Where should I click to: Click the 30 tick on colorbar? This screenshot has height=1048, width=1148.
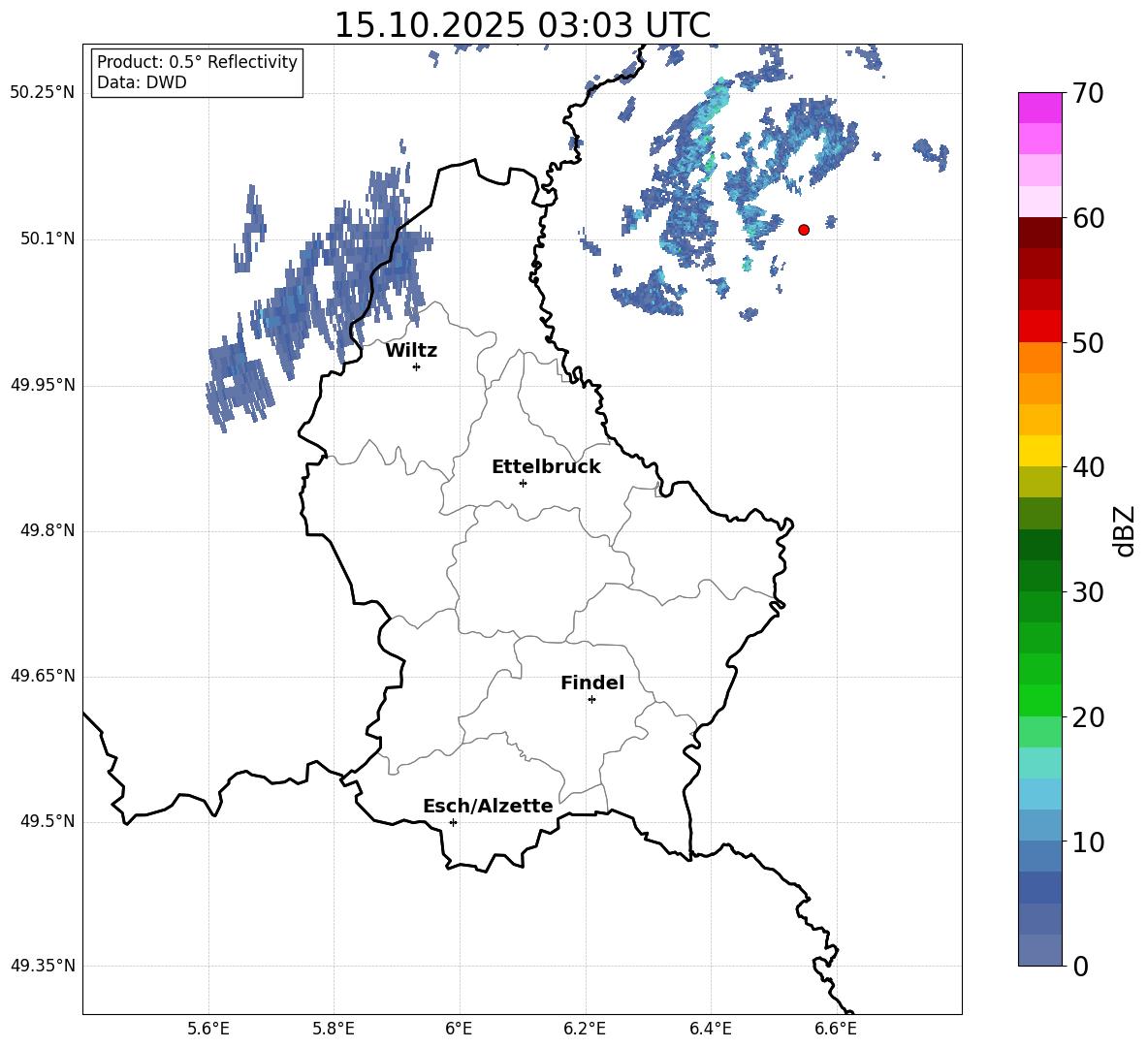tap(1088, 592)
